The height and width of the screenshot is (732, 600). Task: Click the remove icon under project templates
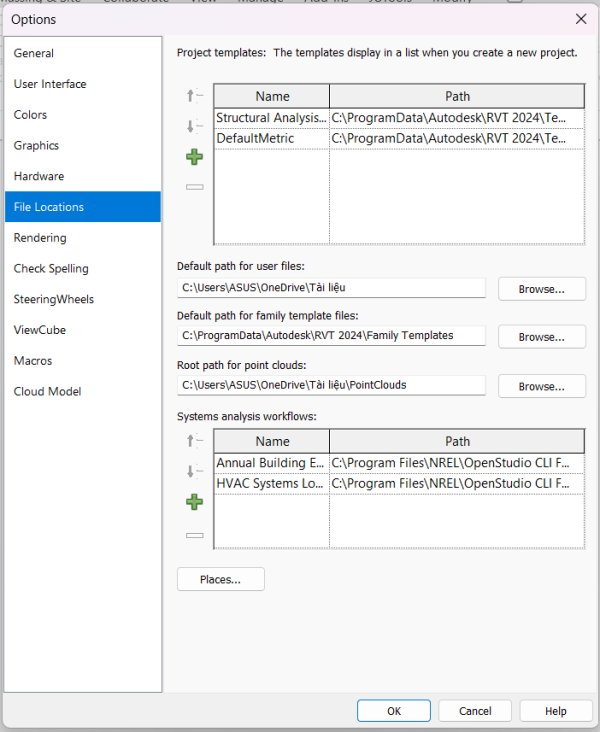tap(194, 187)
